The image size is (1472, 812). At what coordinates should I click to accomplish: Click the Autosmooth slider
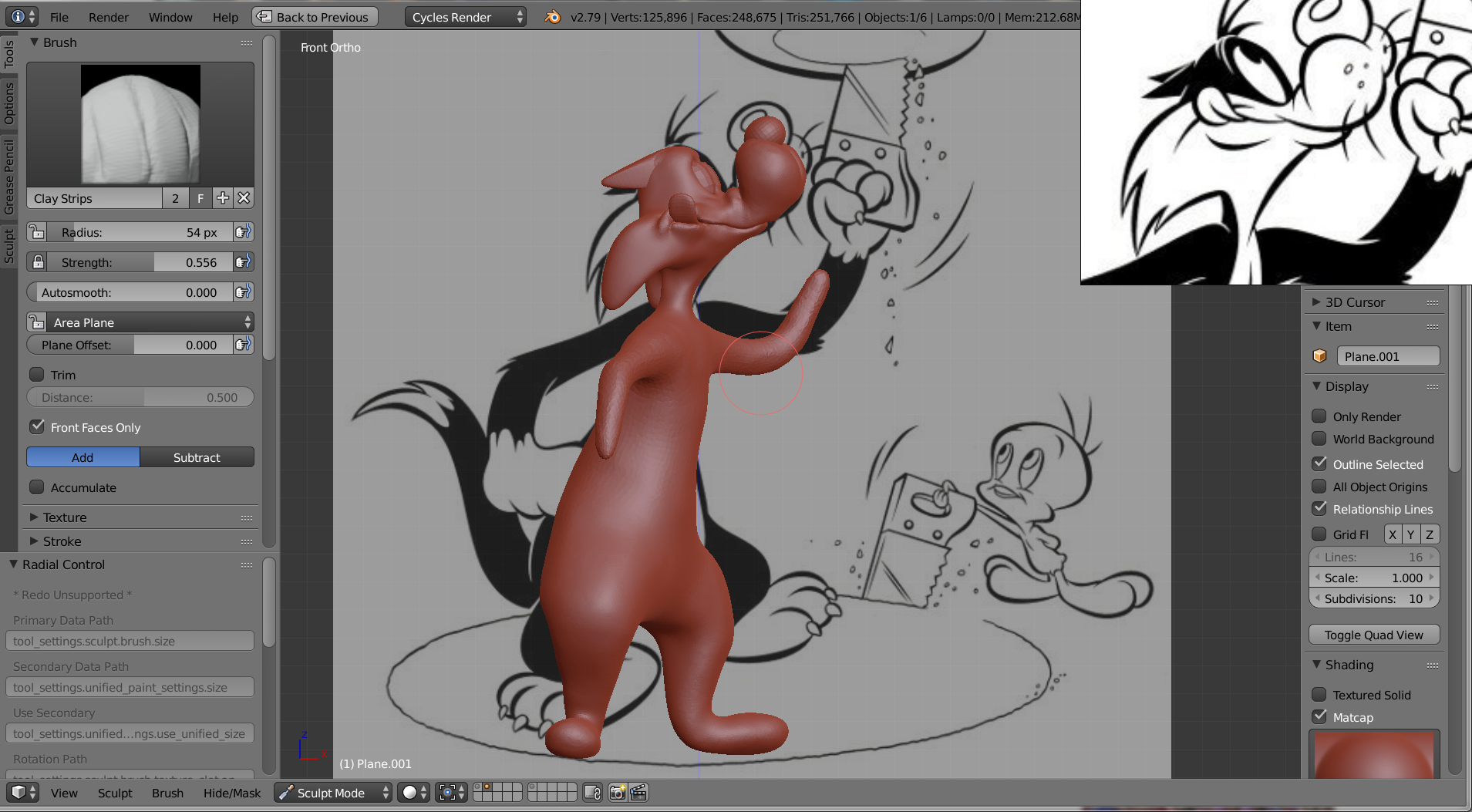[130, 292]
